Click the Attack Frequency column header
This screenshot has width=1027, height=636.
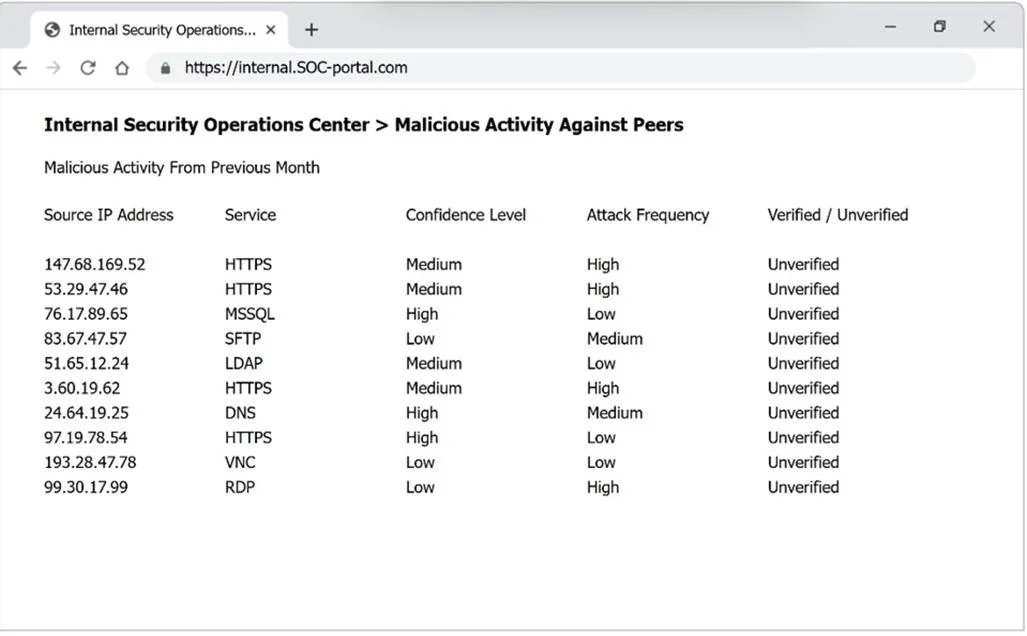pos(648,215)
